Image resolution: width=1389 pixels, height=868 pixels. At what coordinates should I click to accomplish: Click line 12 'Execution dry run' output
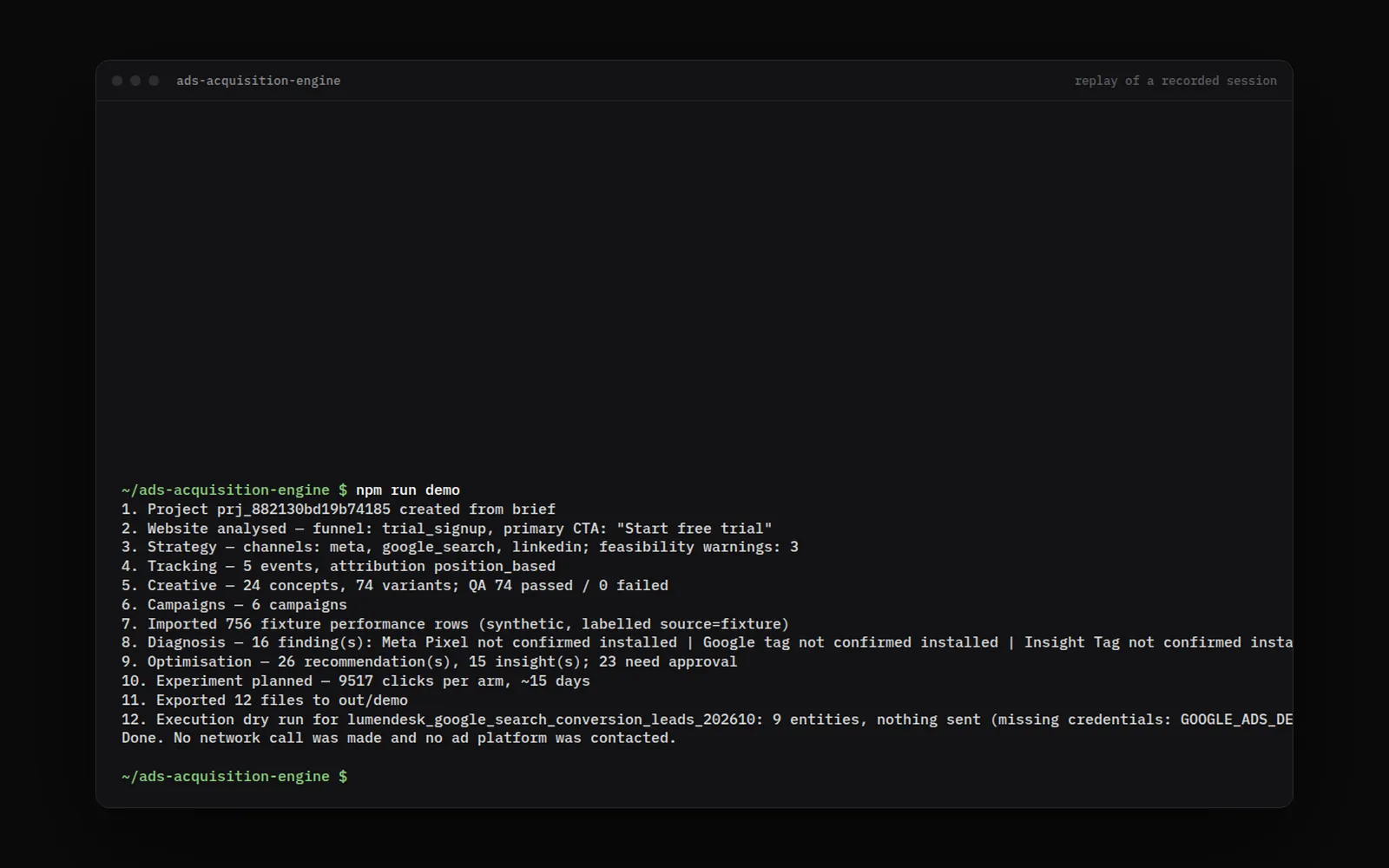point(707,719)
